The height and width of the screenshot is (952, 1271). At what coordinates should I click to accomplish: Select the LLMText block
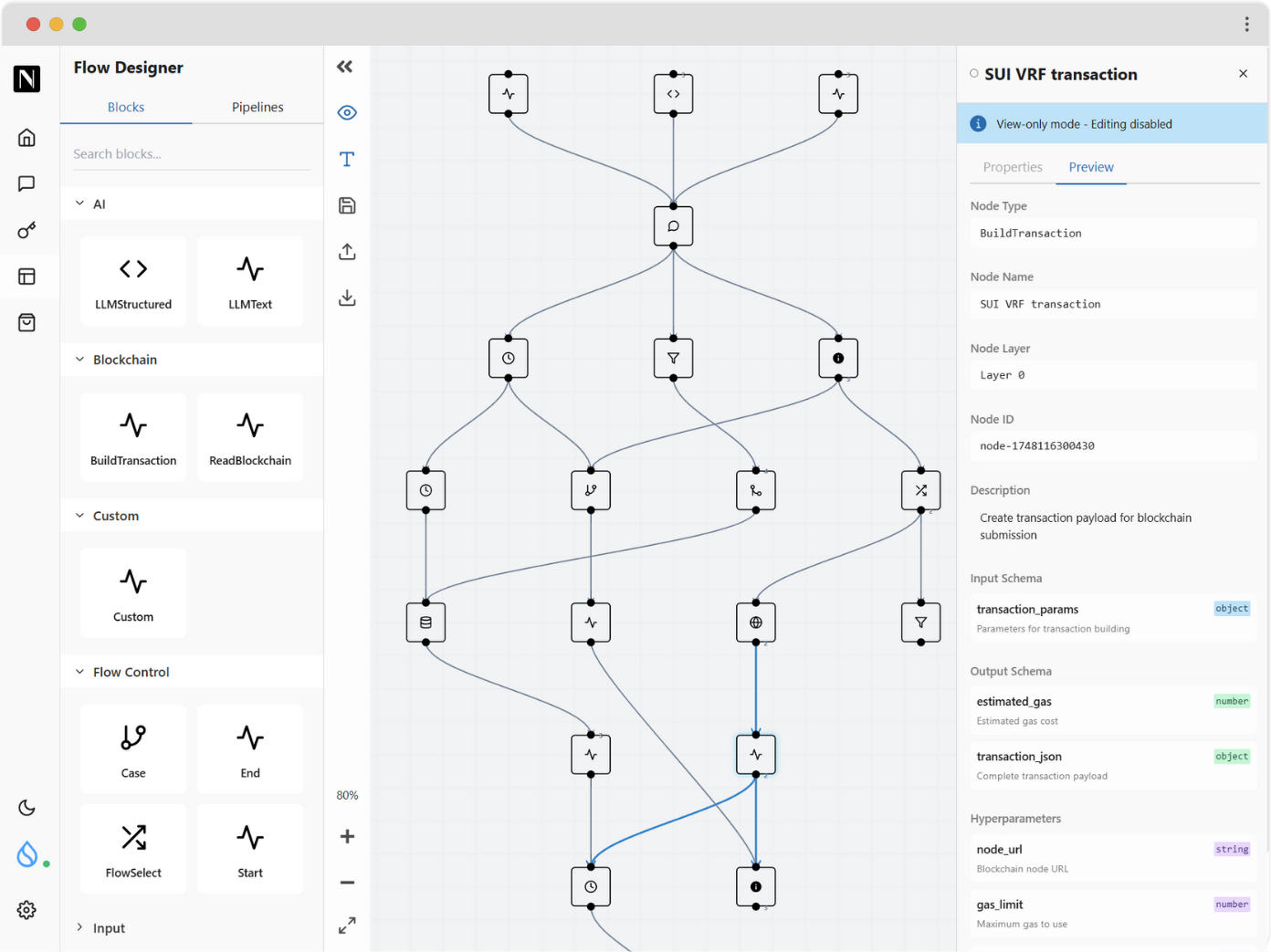tap(250, 281)
